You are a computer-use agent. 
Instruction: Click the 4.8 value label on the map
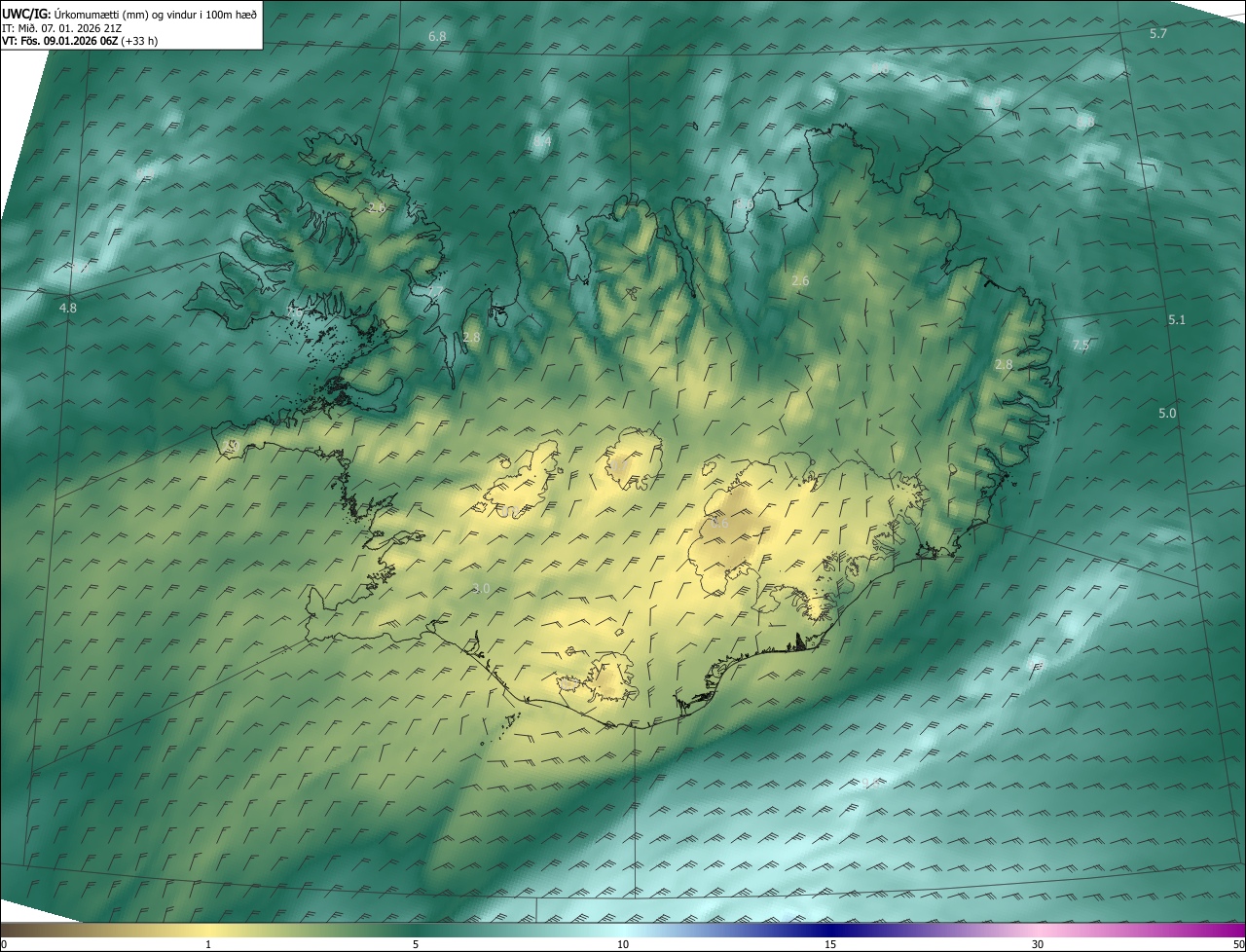point(68,308)
